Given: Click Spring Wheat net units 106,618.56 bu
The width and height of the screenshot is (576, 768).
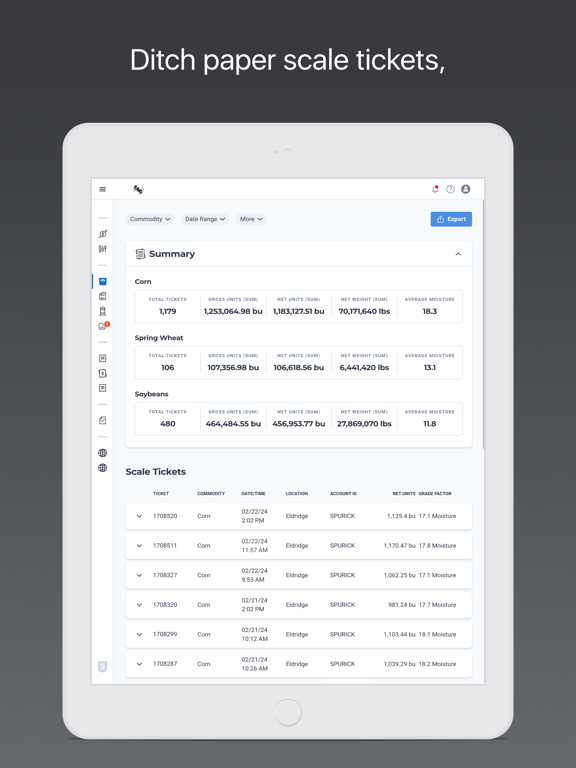Looking at the screenshot, I should tap(299, 367).
